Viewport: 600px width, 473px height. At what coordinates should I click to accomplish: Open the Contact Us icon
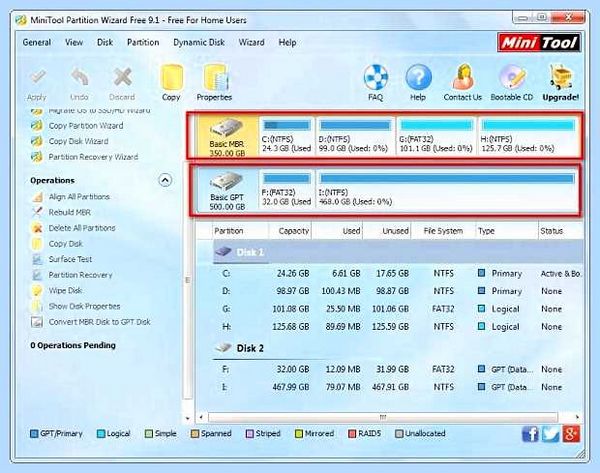463,78
